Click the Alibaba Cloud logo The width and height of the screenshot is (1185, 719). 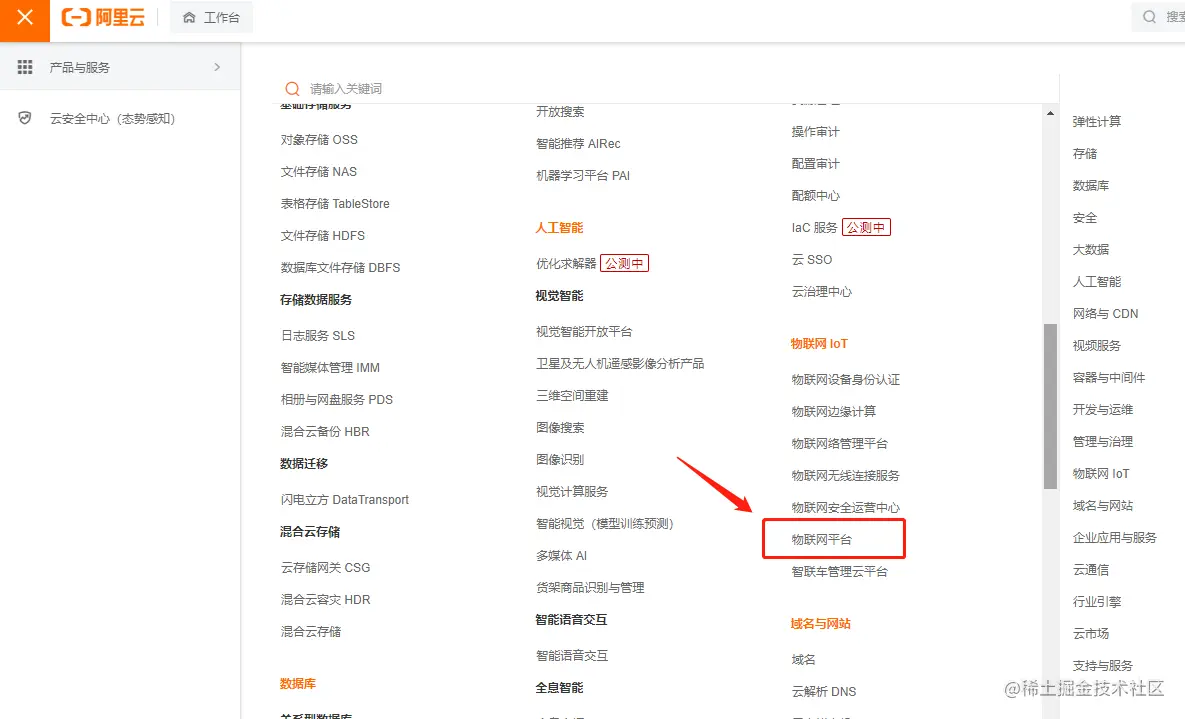click(x=103, y=17)
